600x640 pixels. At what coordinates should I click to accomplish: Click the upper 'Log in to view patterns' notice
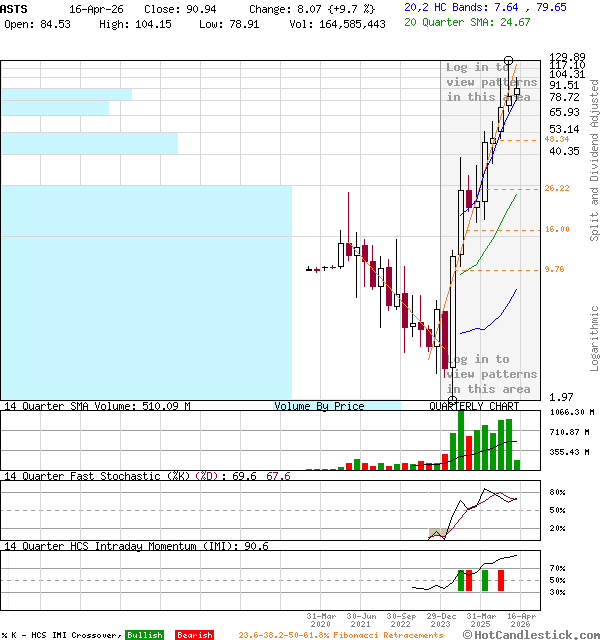click(x=491, y=82)
